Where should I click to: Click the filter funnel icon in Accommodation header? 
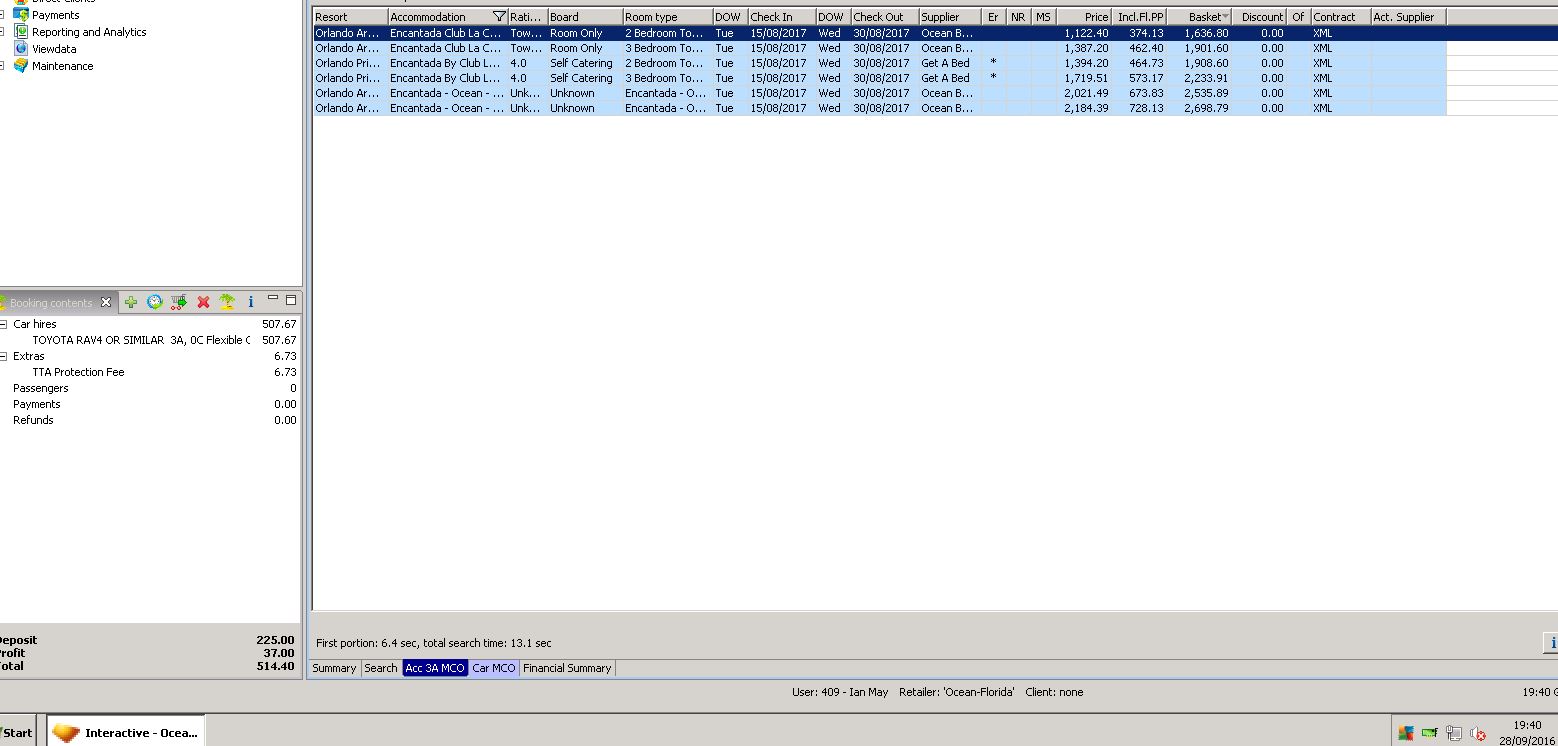coord(500,17)
